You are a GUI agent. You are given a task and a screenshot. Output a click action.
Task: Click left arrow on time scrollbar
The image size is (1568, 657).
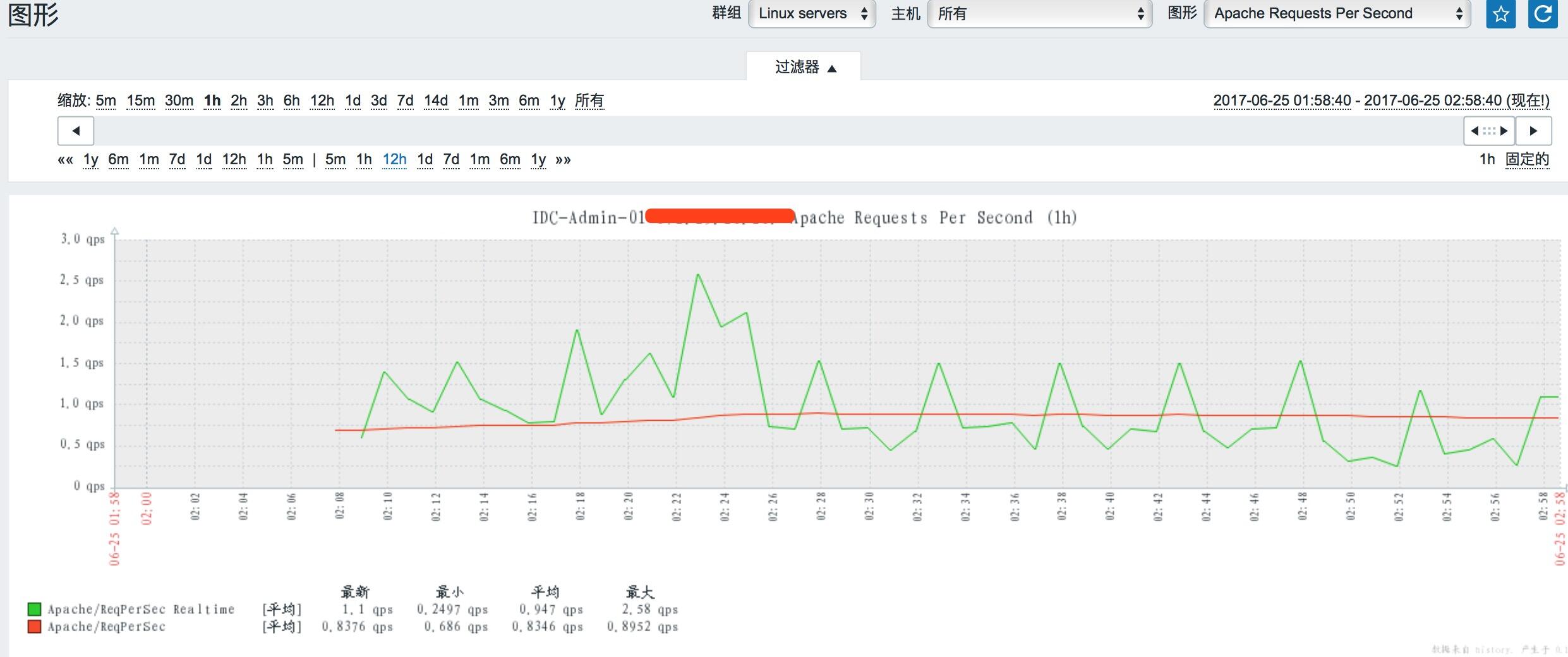coord(76,131)
